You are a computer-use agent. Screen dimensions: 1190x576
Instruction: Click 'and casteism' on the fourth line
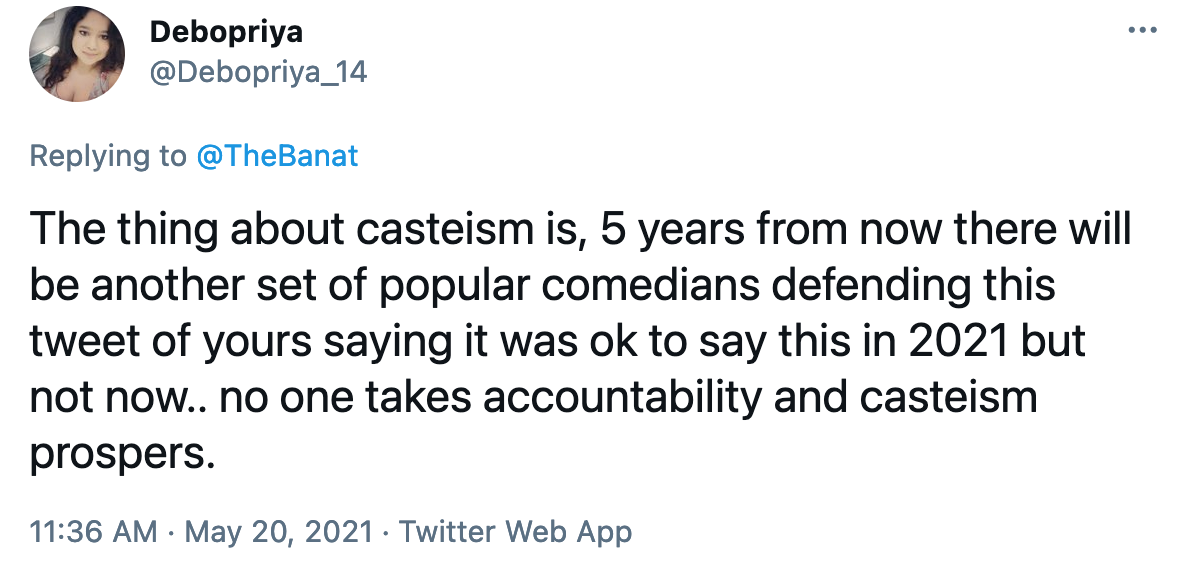point(930,398)
